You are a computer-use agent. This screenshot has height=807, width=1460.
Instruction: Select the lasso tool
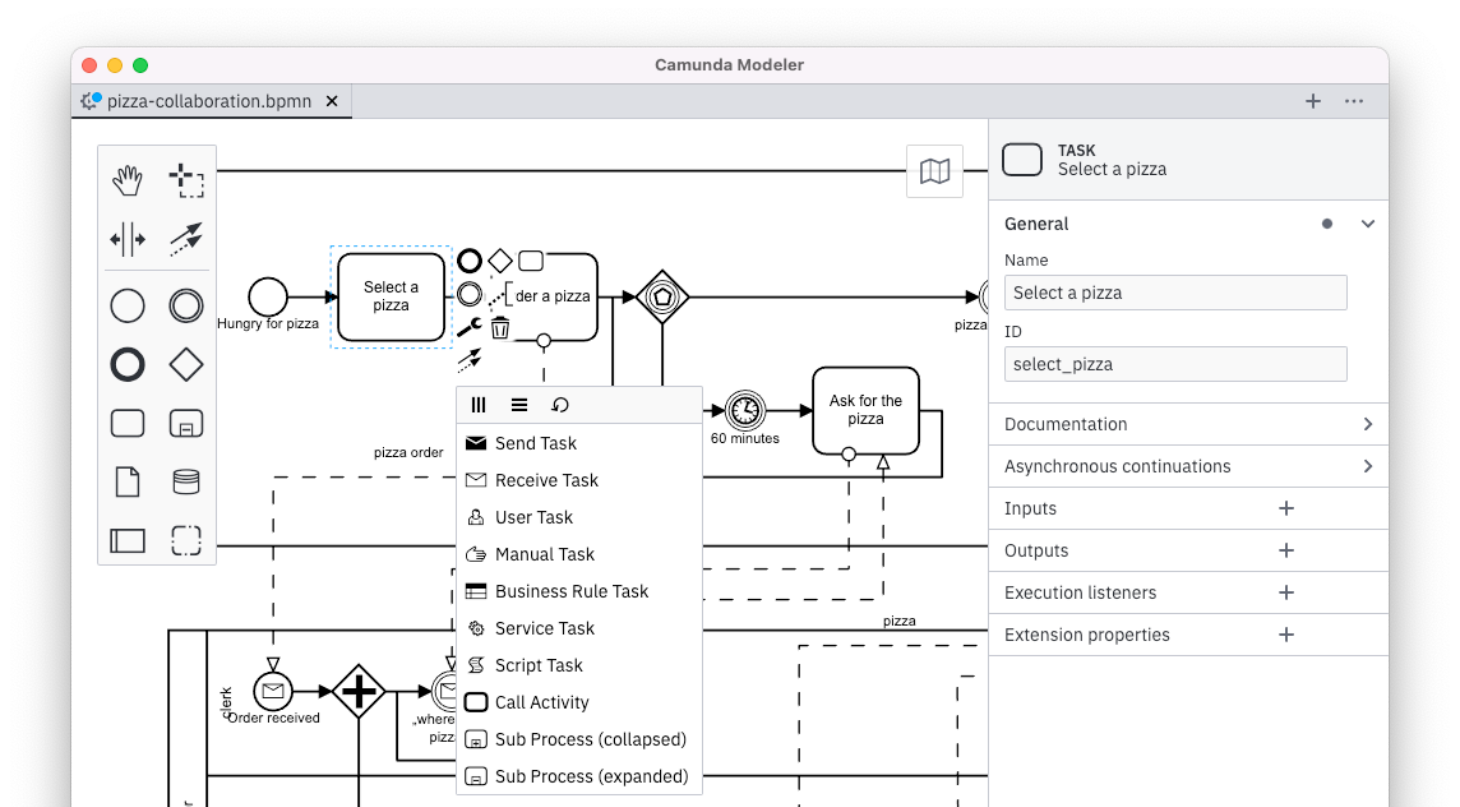[186, 181]
